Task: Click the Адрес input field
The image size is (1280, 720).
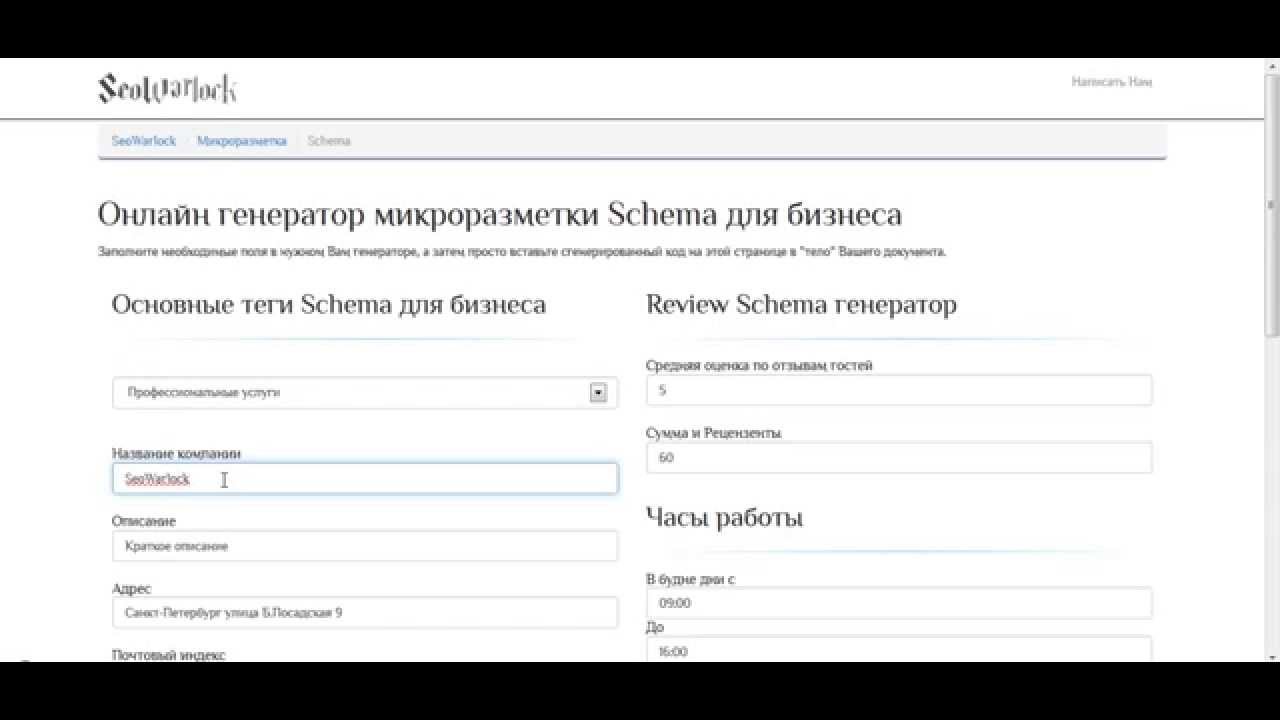Action: [x=365, y=612]
